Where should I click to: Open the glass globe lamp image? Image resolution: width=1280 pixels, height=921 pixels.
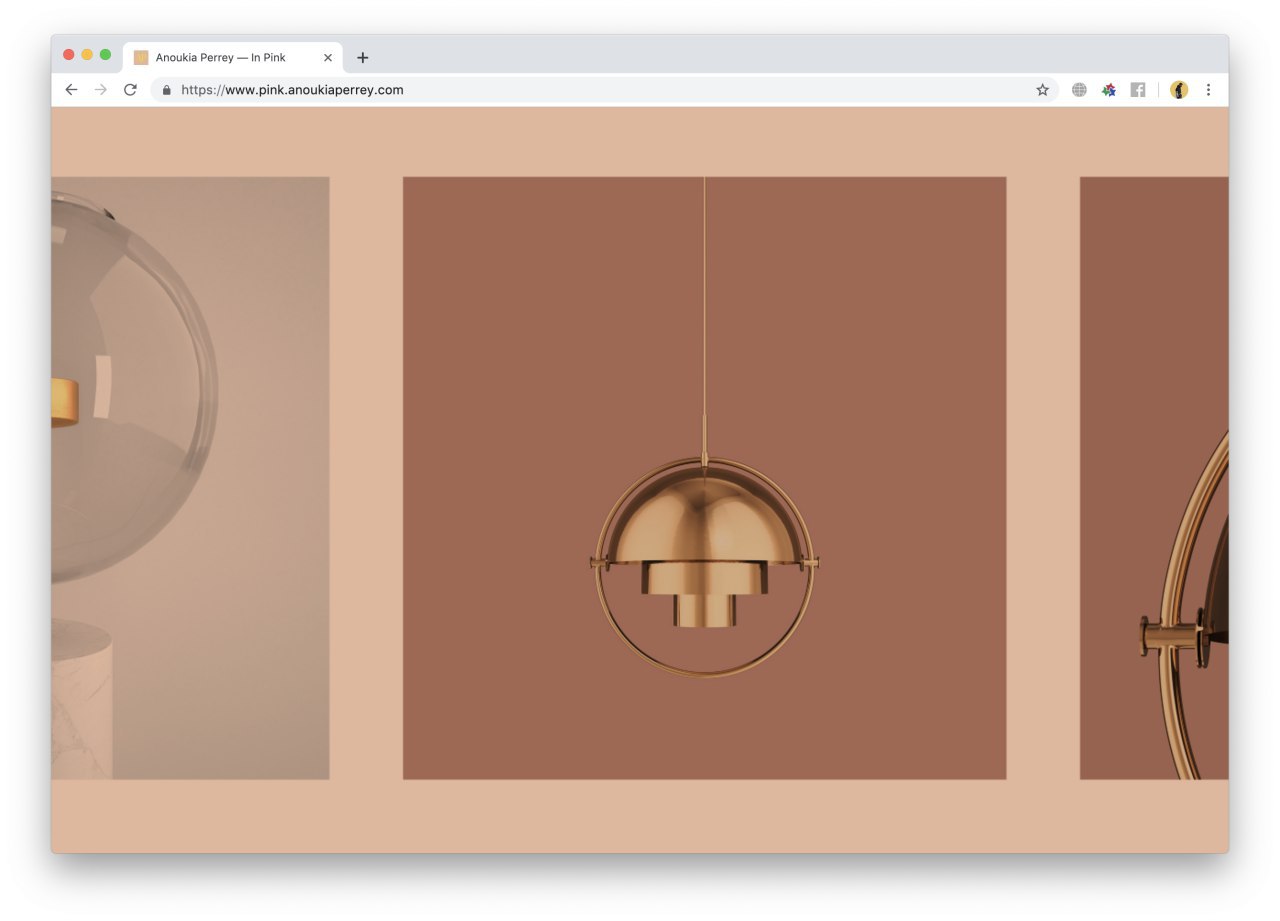click(190, 478)
